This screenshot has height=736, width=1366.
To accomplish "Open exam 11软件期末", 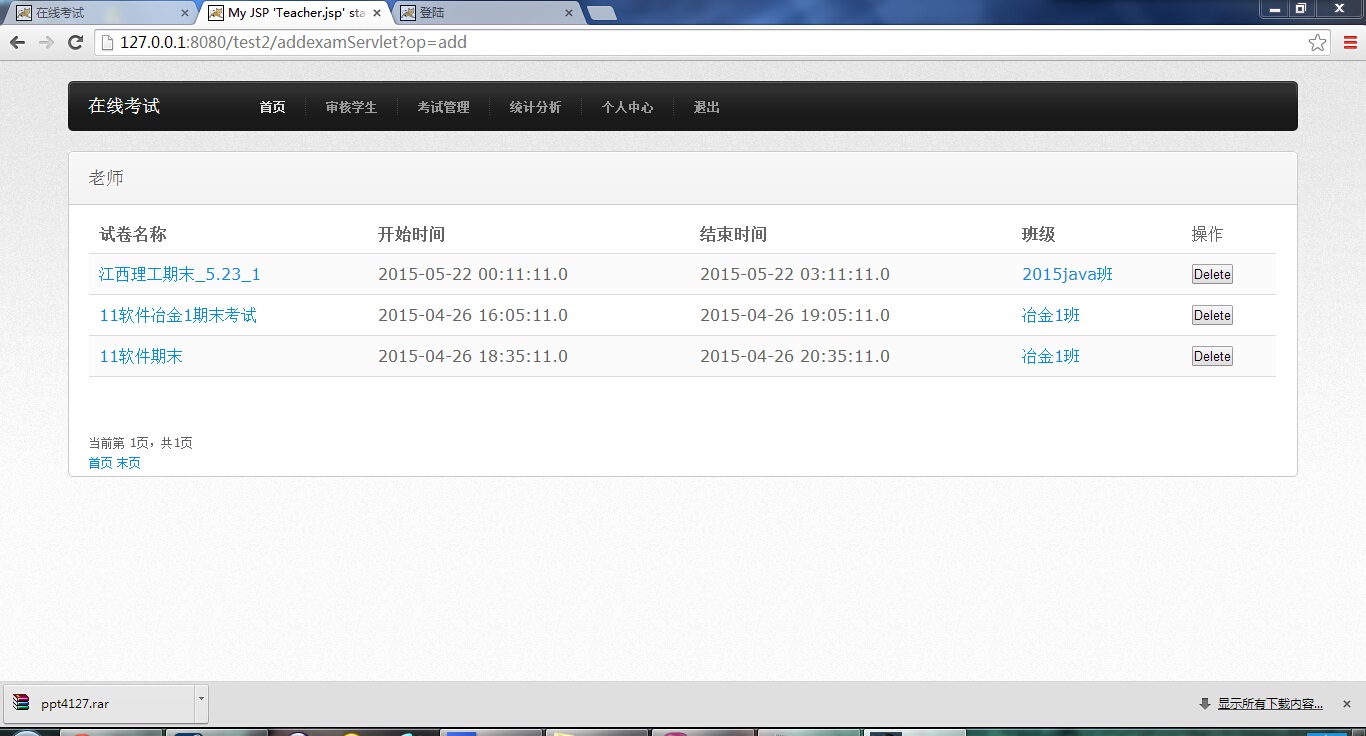I will pyautogui.click(x=141, y=356).
